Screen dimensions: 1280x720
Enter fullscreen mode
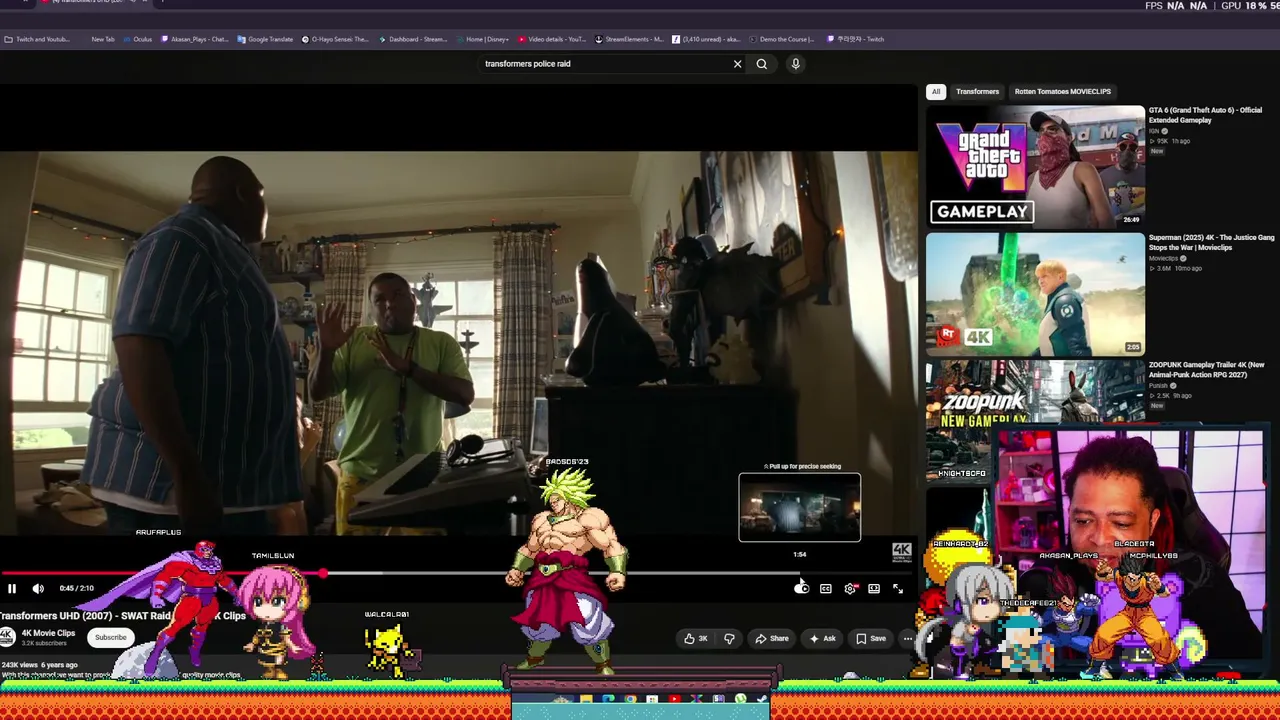(x=898, y=589)
